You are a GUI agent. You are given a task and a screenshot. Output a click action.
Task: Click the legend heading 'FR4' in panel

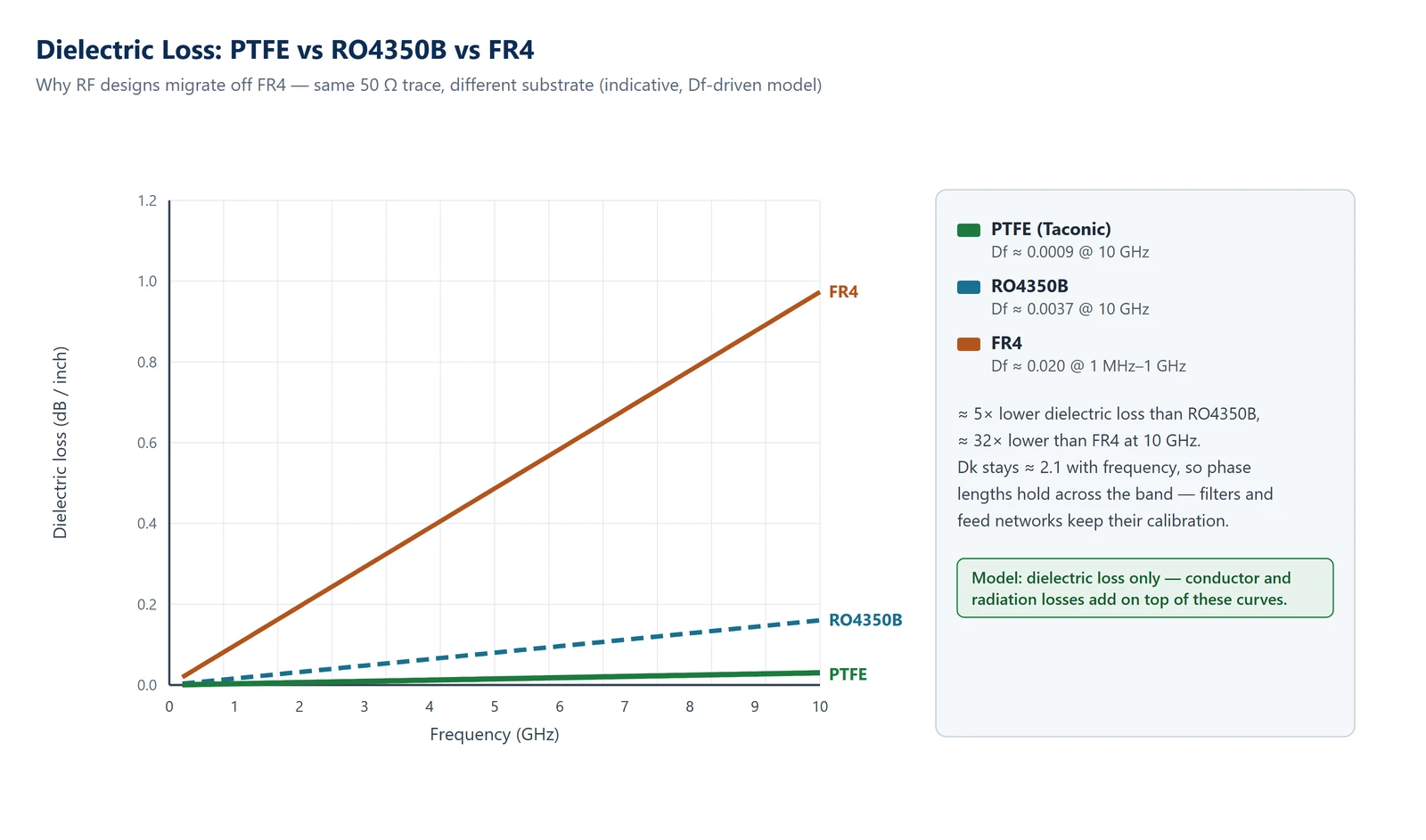click(1006, 343)
